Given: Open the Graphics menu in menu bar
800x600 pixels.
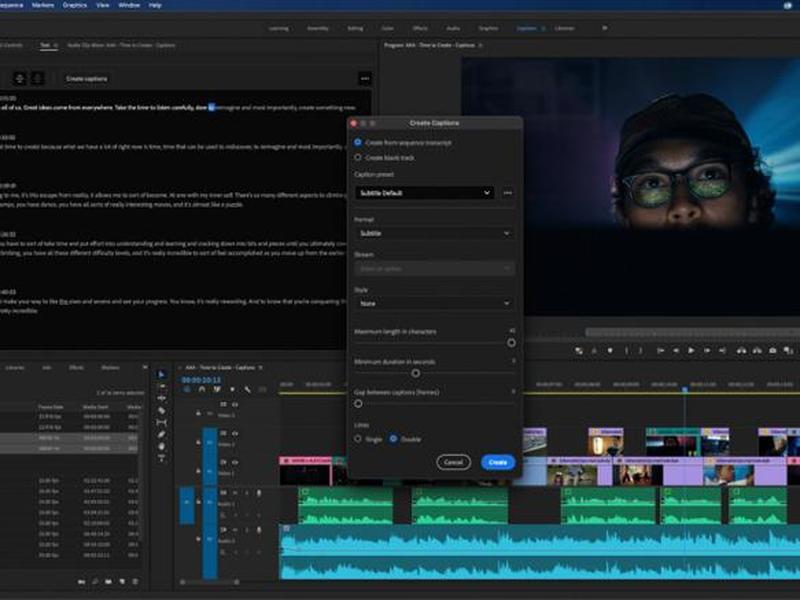Looking at the screenshot, I should 75,5.
